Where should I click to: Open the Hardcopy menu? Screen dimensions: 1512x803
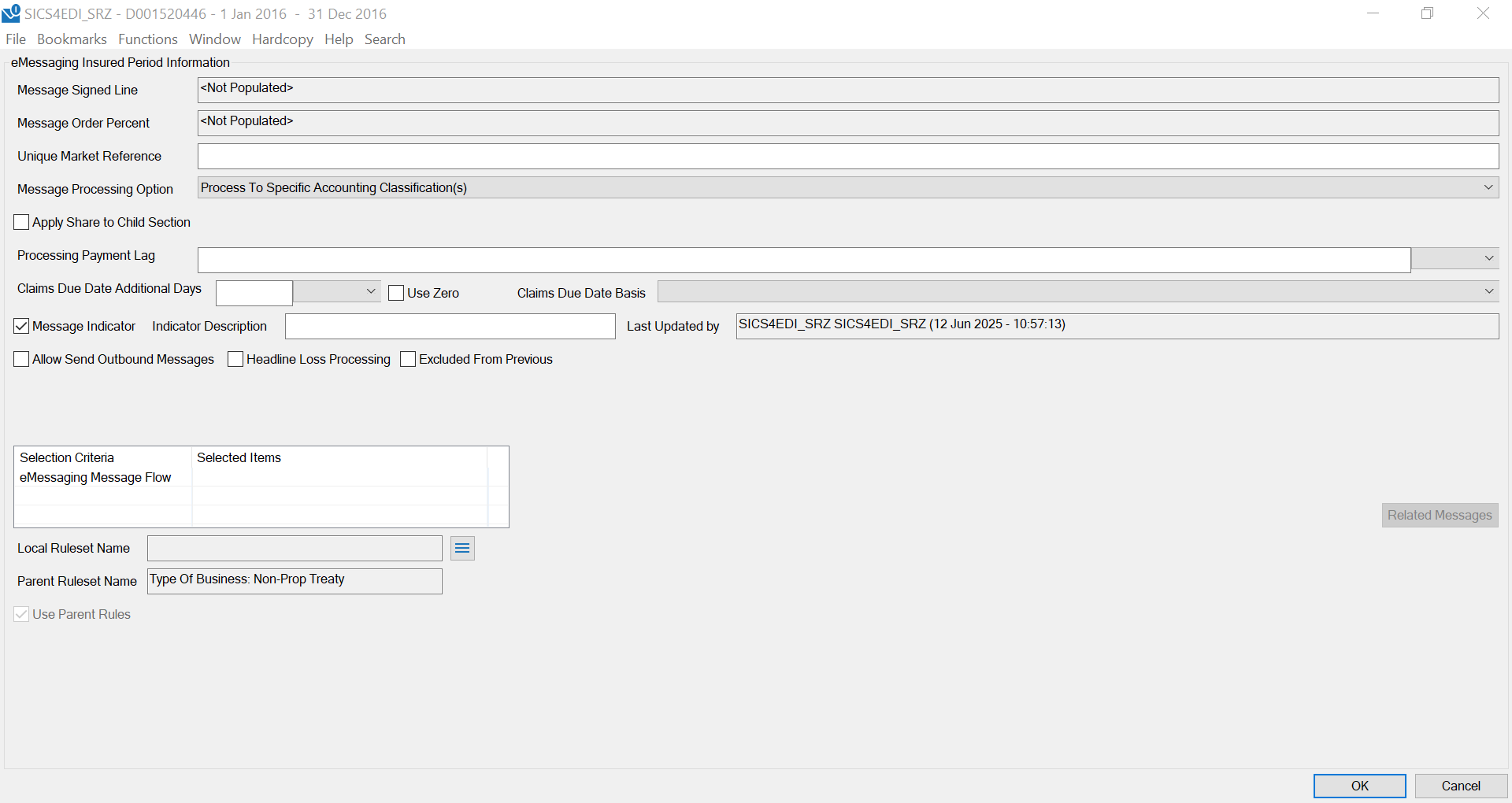tap(282, 39)
